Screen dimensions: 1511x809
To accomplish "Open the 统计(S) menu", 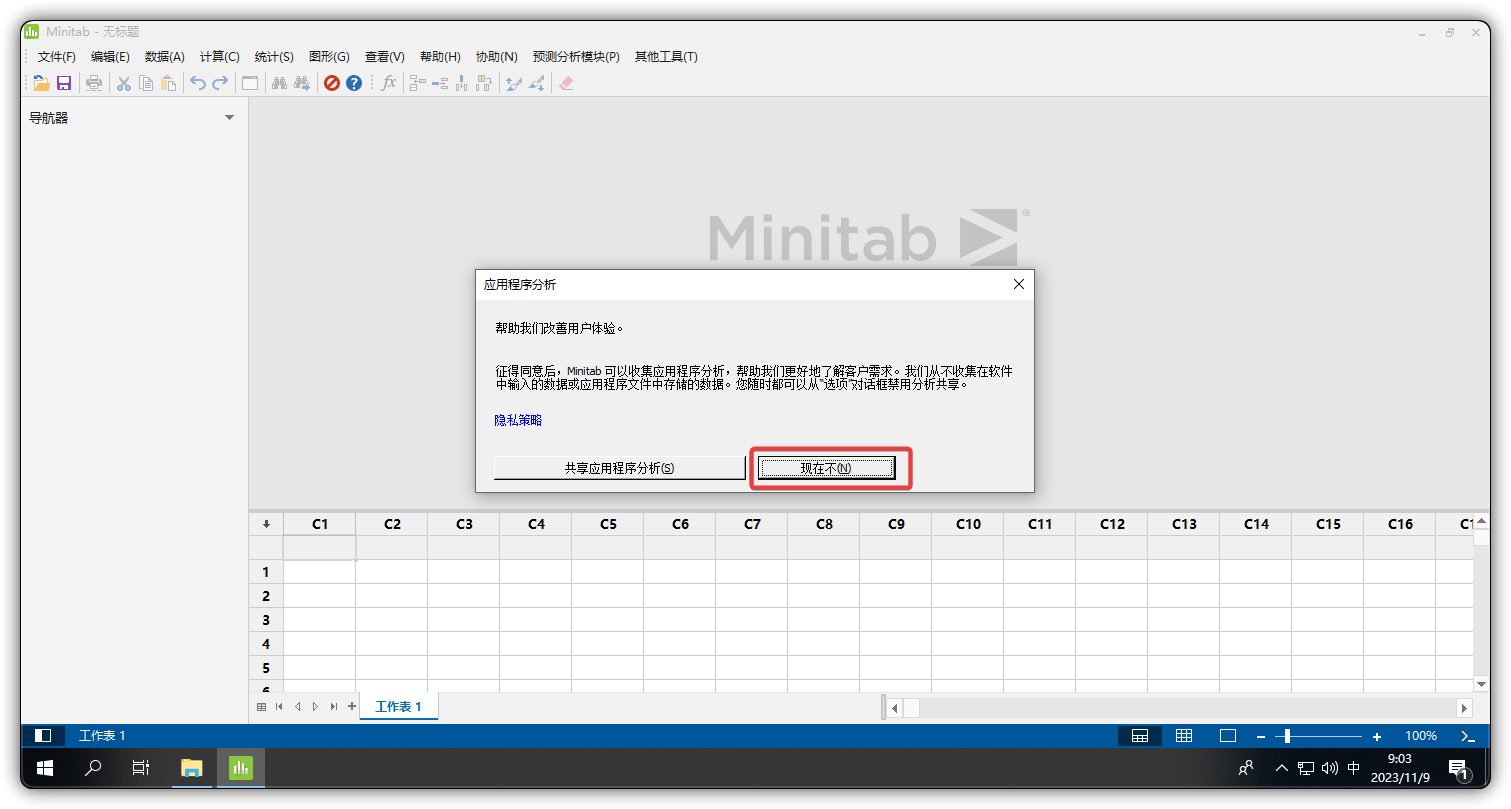I will (274, 57).
